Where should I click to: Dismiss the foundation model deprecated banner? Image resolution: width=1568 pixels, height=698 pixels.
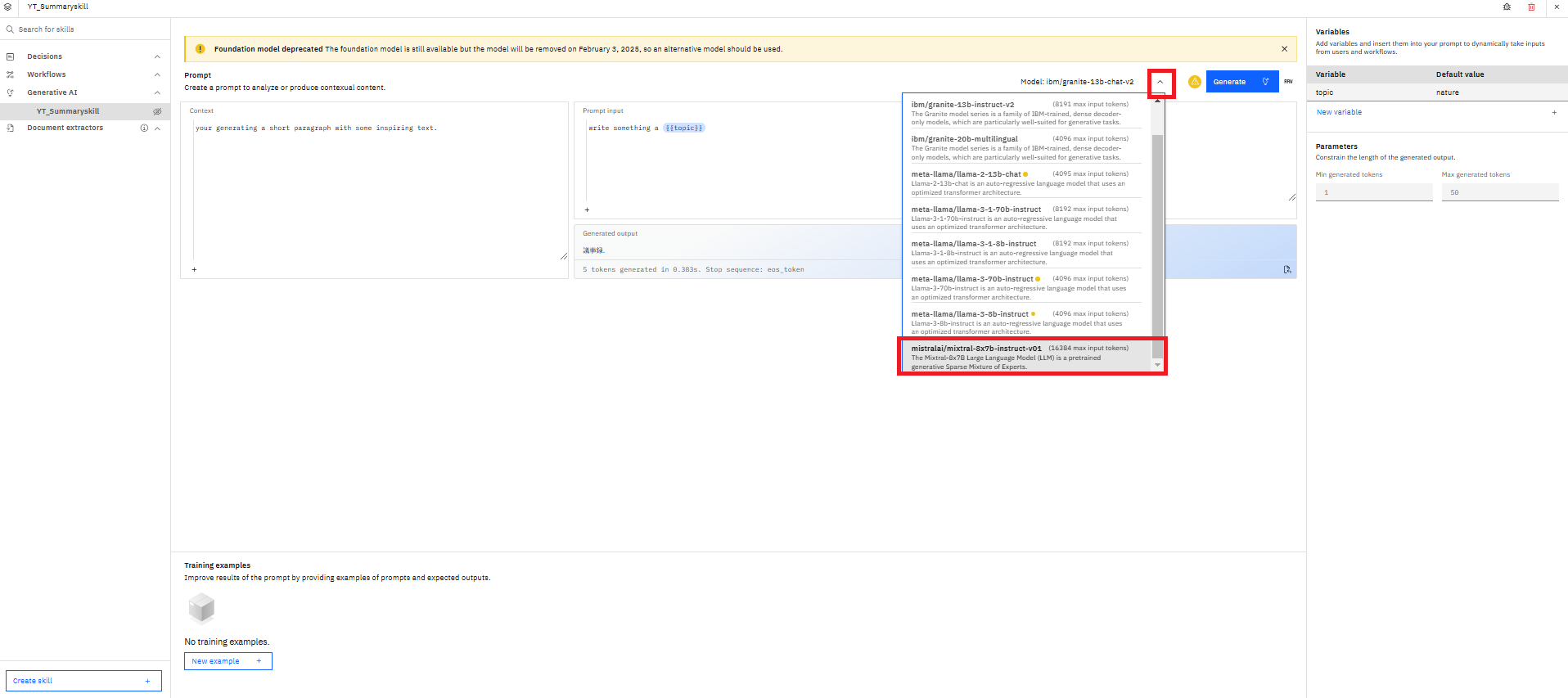tap(1284, 49)
